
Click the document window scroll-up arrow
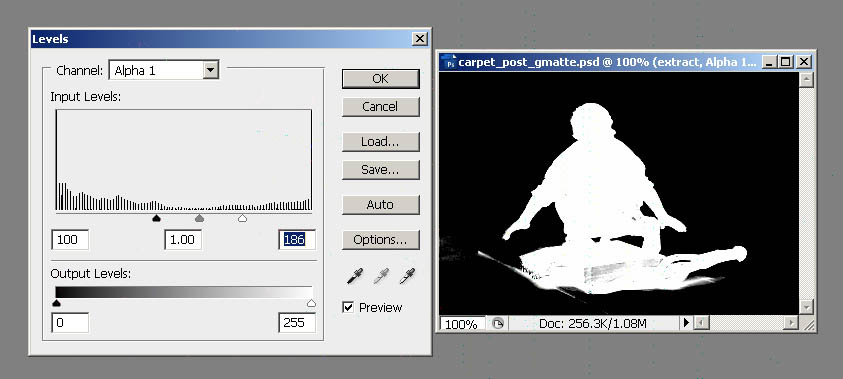[x=805, y=80]
